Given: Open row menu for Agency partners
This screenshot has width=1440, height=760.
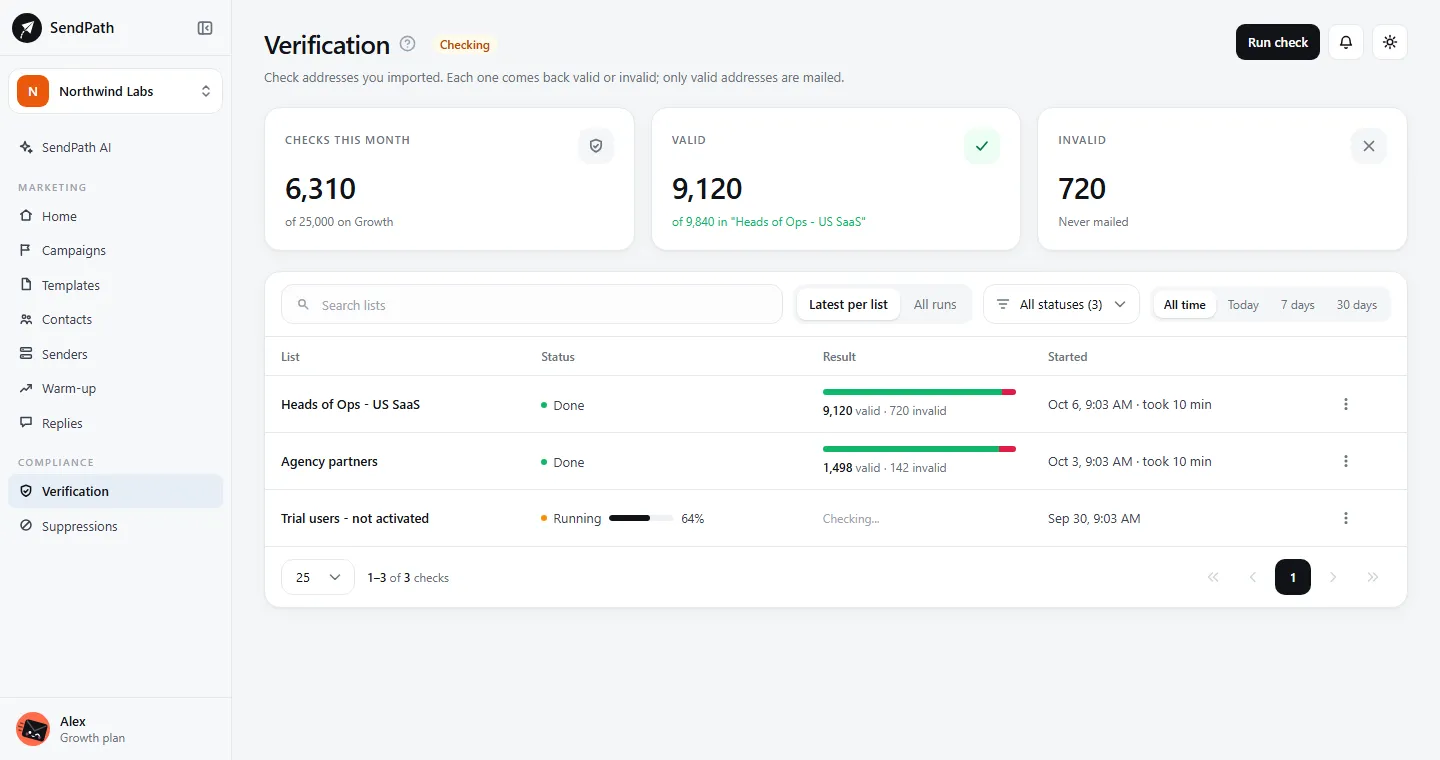Looking at the screenshot, I should point(1346,461).
